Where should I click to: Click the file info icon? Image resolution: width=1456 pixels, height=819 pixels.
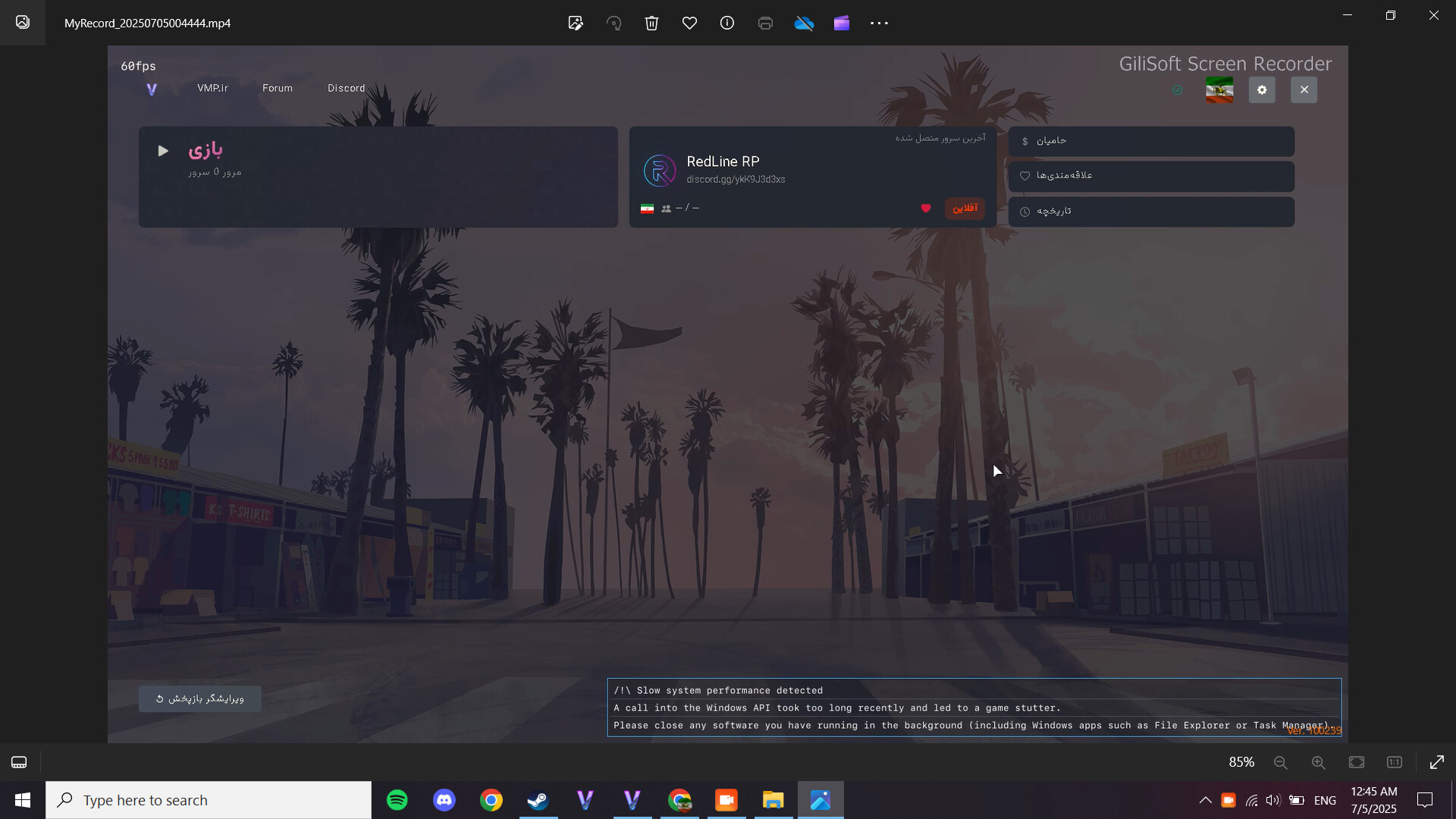click(726, 23)
